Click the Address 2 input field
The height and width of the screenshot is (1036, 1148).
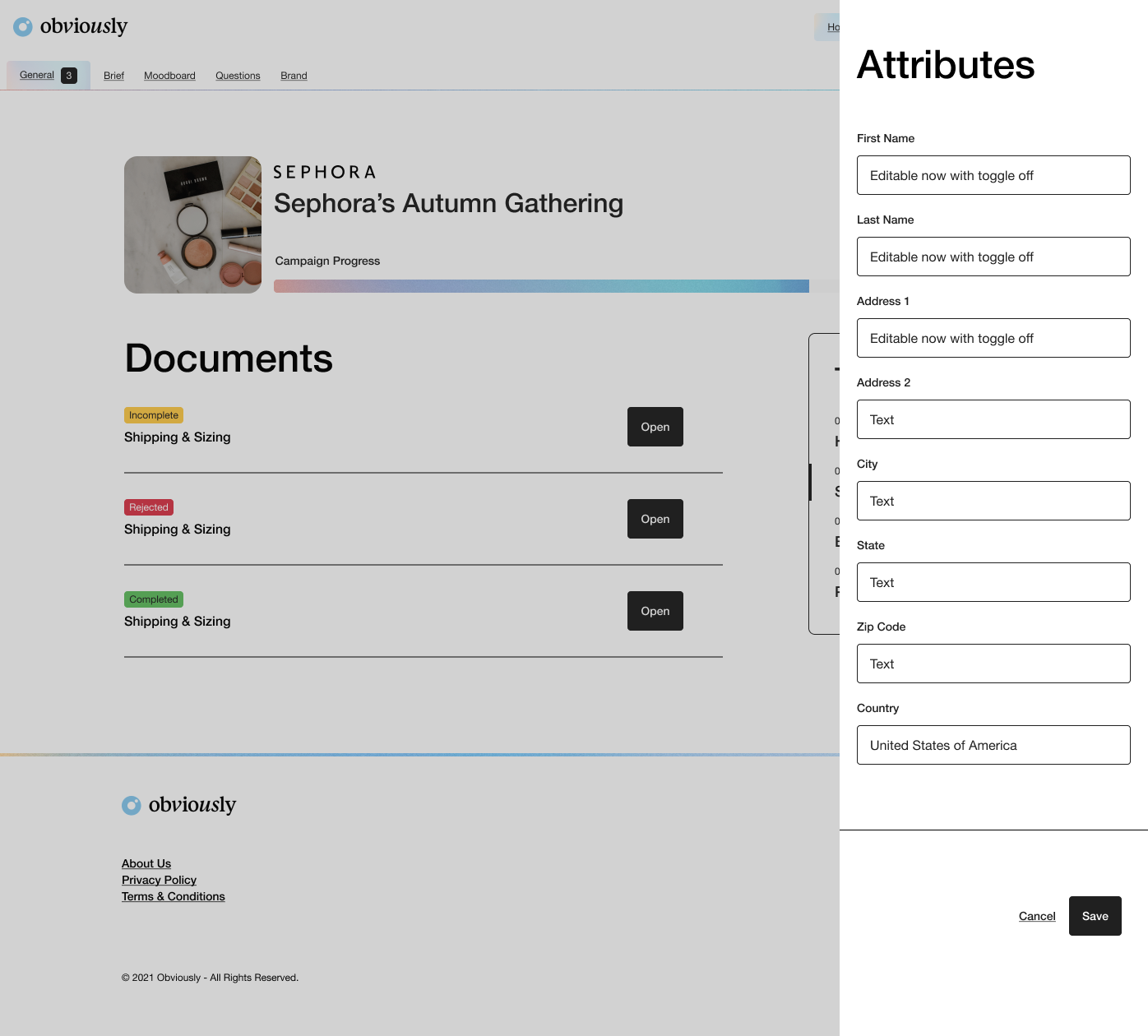[993, 419]
